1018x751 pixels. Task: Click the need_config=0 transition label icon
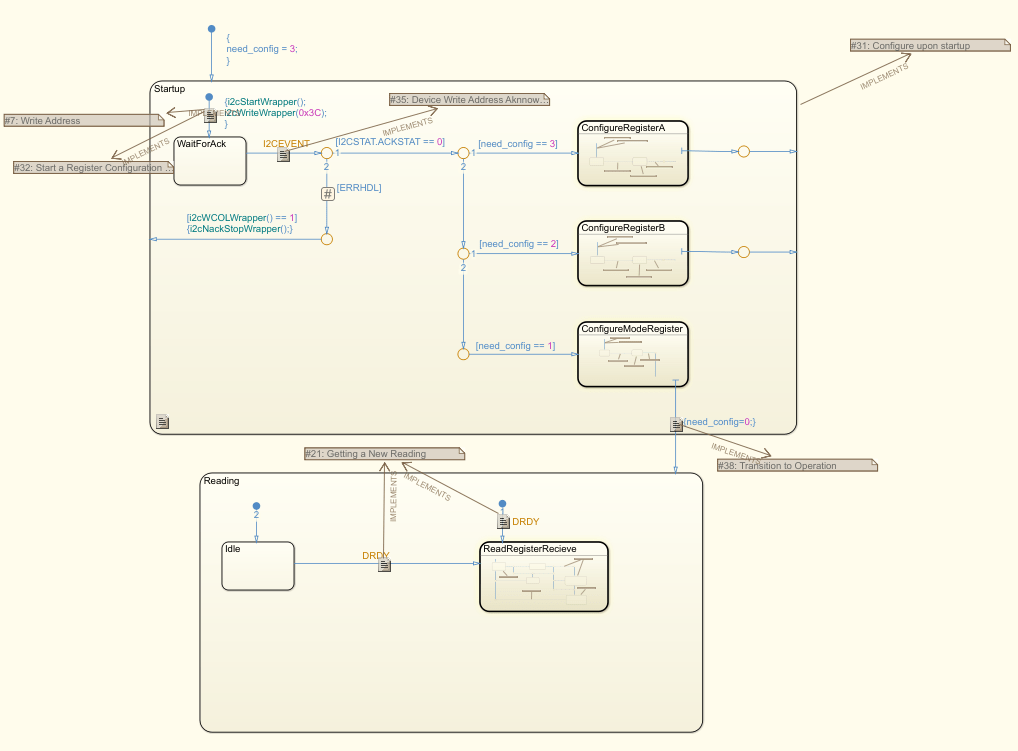677,423
